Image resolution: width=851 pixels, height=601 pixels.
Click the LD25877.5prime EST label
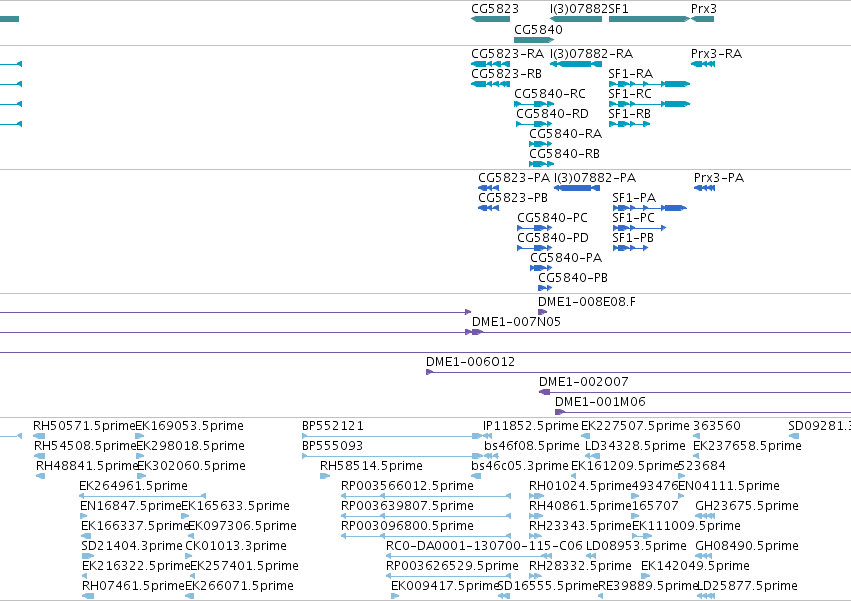pyautogui.click(x=747, y=586)
